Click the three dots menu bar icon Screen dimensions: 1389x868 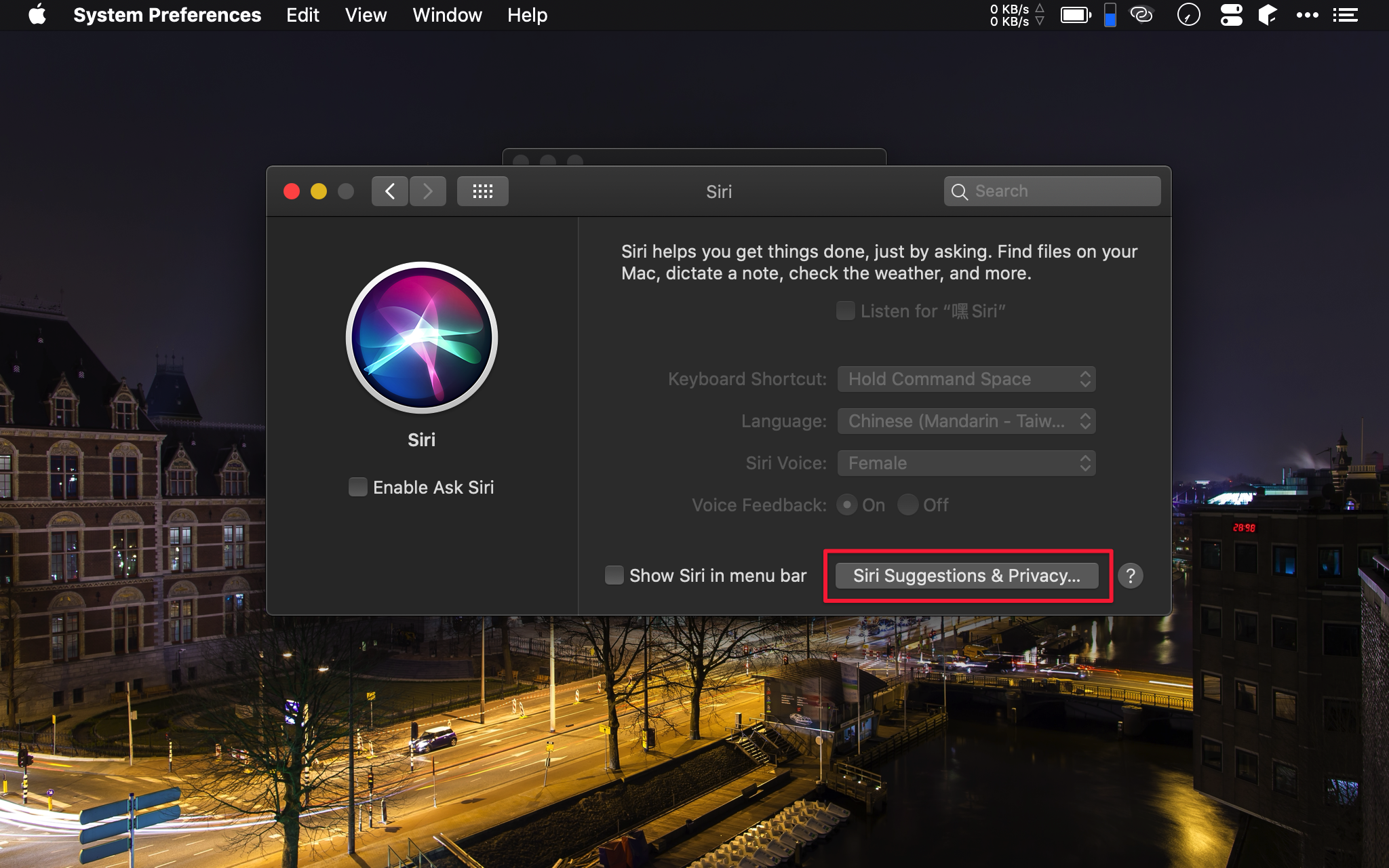click(1307, 15)
